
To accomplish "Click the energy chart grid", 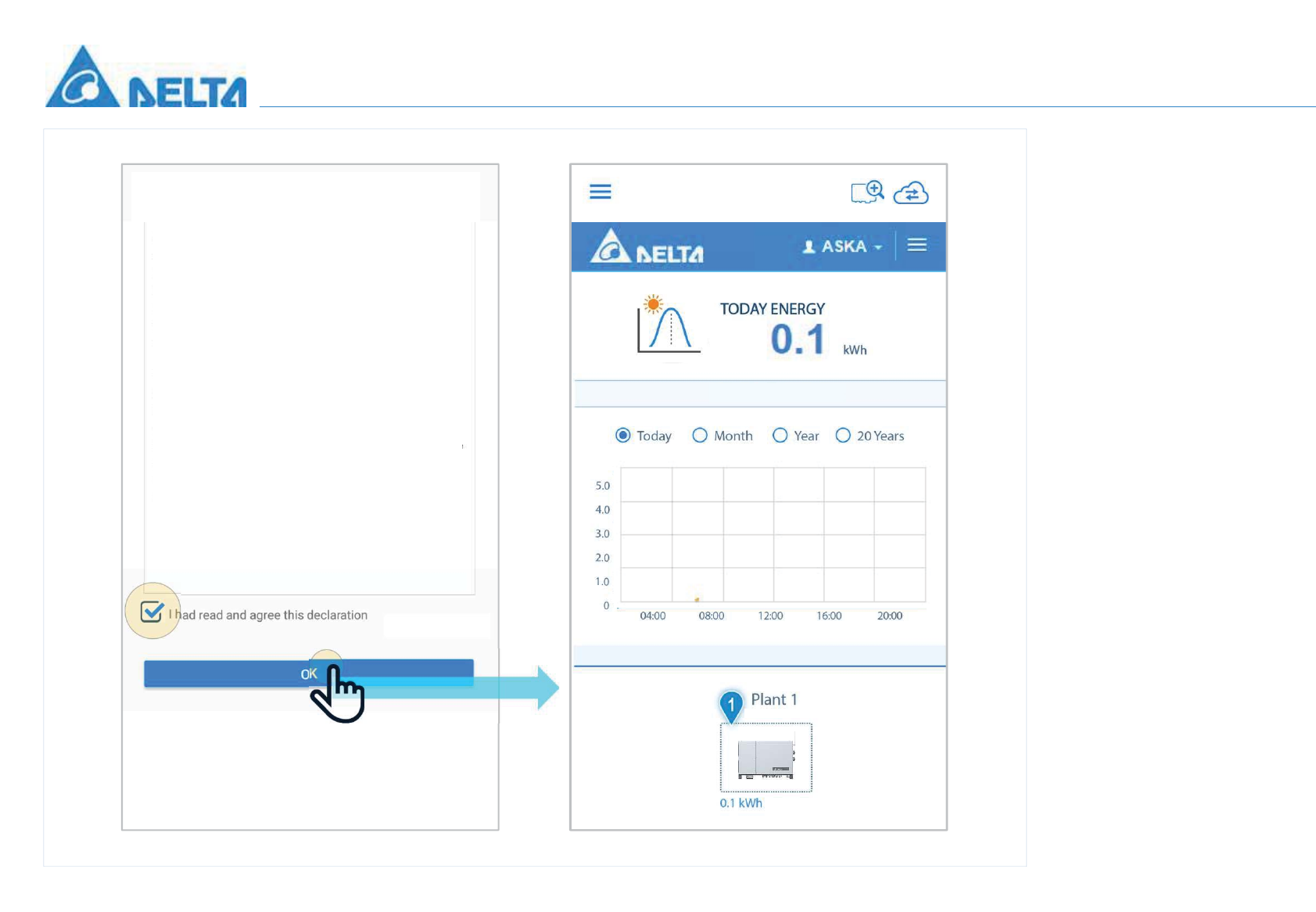I will pyautogui.click(x=773, y=535).
